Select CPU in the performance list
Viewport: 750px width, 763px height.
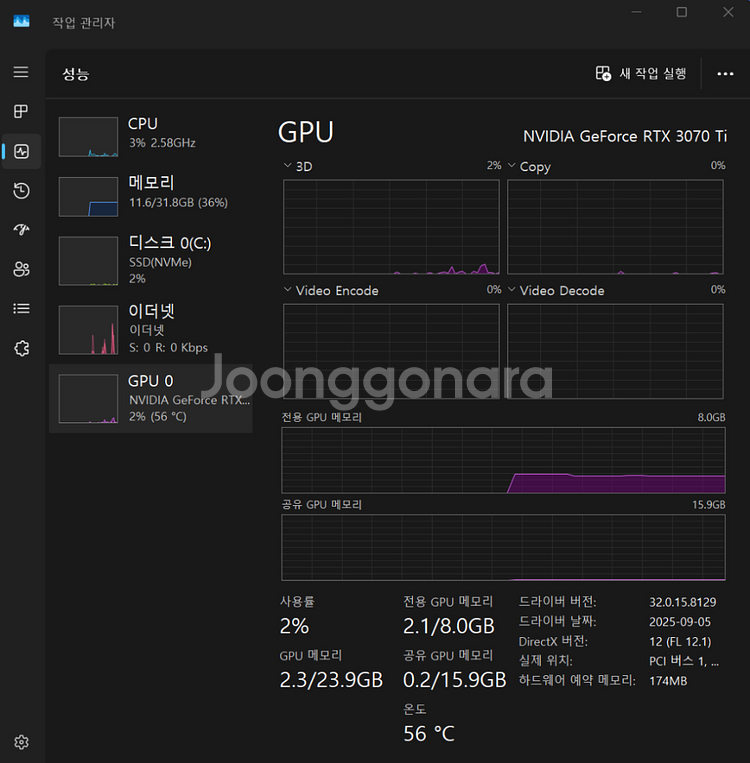coord(150,134)
